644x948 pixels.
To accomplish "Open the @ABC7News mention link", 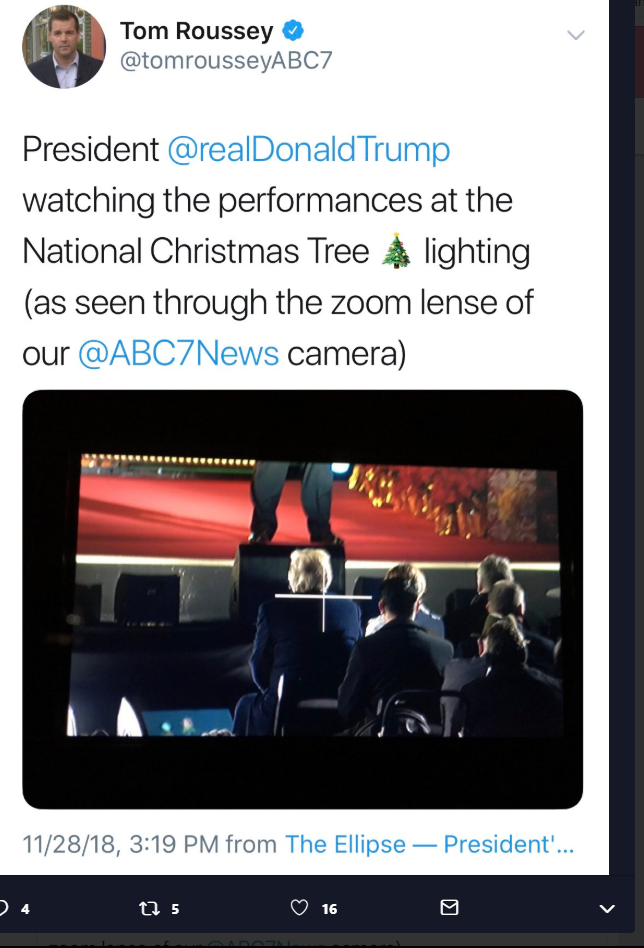I will click(177, 353).
